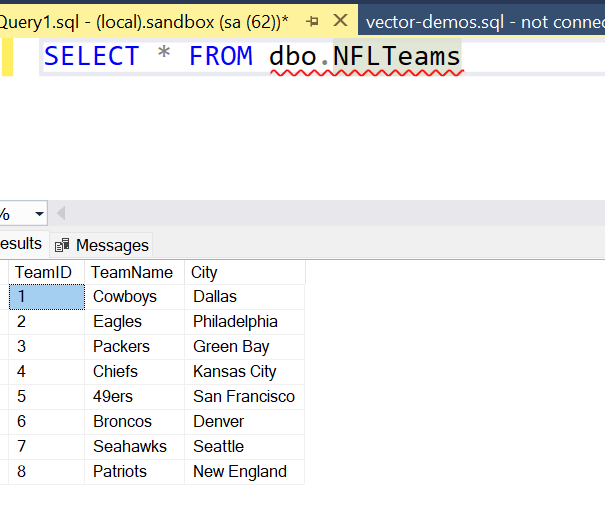The height and width of the screenshot is (512, 605).
Task: Select the TeamID cell with value 6
Action: 47,421
